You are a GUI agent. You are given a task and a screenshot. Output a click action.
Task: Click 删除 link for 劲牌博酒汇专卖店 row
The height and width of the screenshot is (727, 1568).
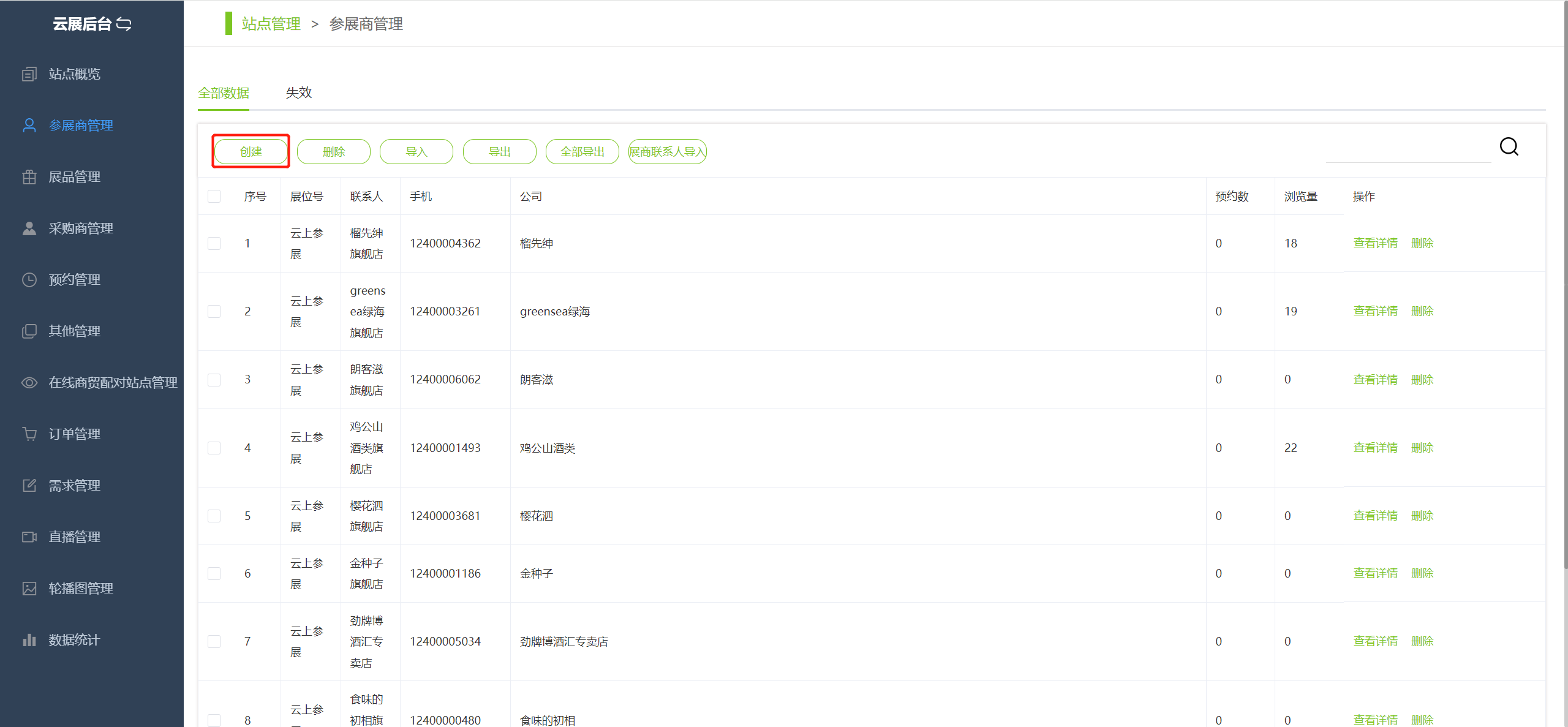pos(1422,641)
